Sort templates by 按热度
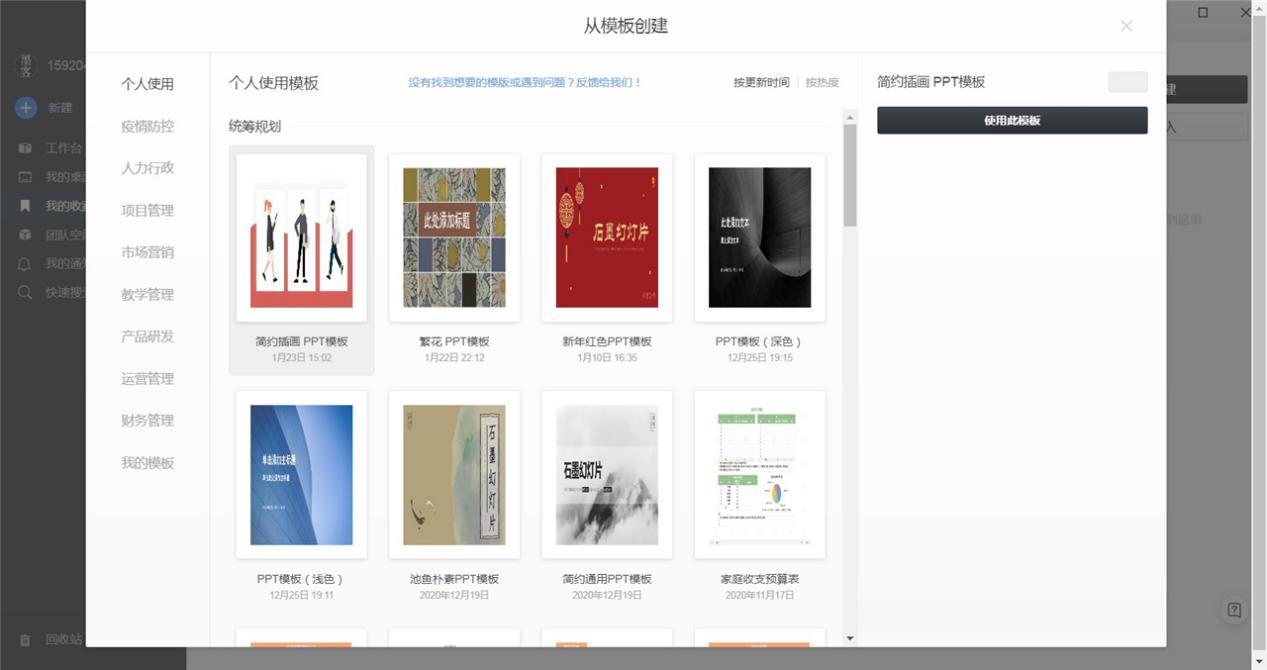 (822, 83)
